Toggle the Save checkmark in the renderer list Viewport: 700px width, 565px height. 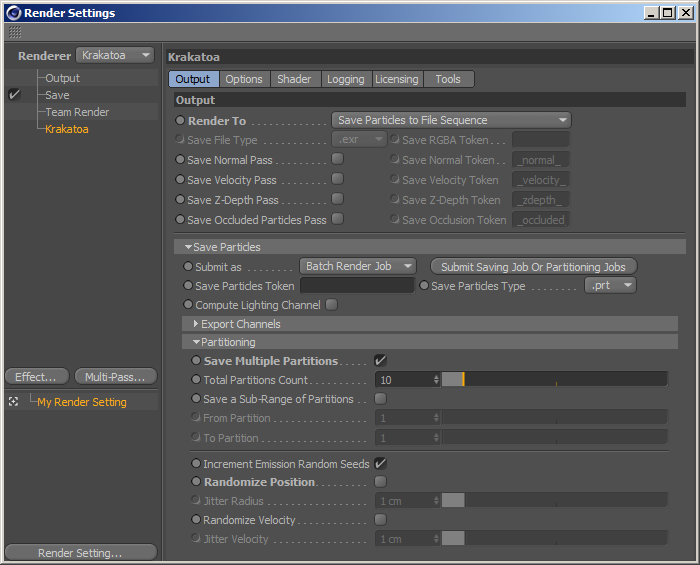tap(14, 94)
